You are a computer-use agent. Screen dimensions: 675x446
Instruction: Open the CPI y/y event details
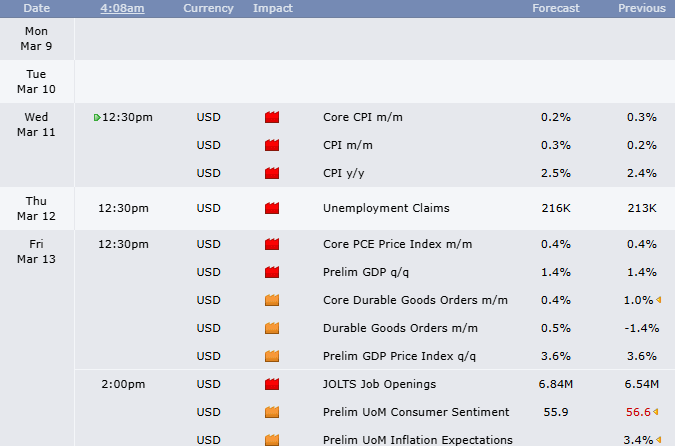pyautogui.click(x=344, y=173)
